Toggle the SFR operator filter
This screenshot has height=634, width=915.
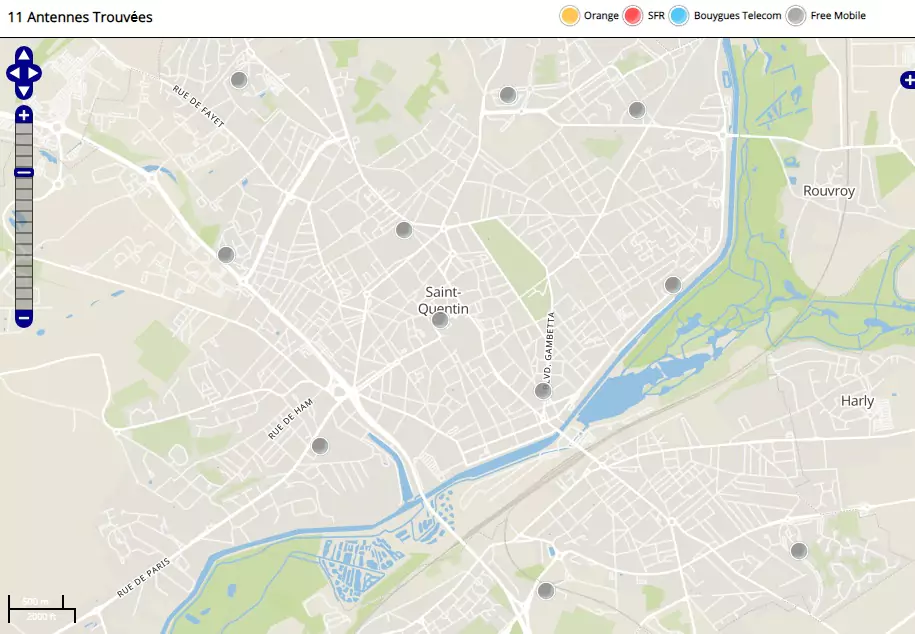(x=633, y=16)
